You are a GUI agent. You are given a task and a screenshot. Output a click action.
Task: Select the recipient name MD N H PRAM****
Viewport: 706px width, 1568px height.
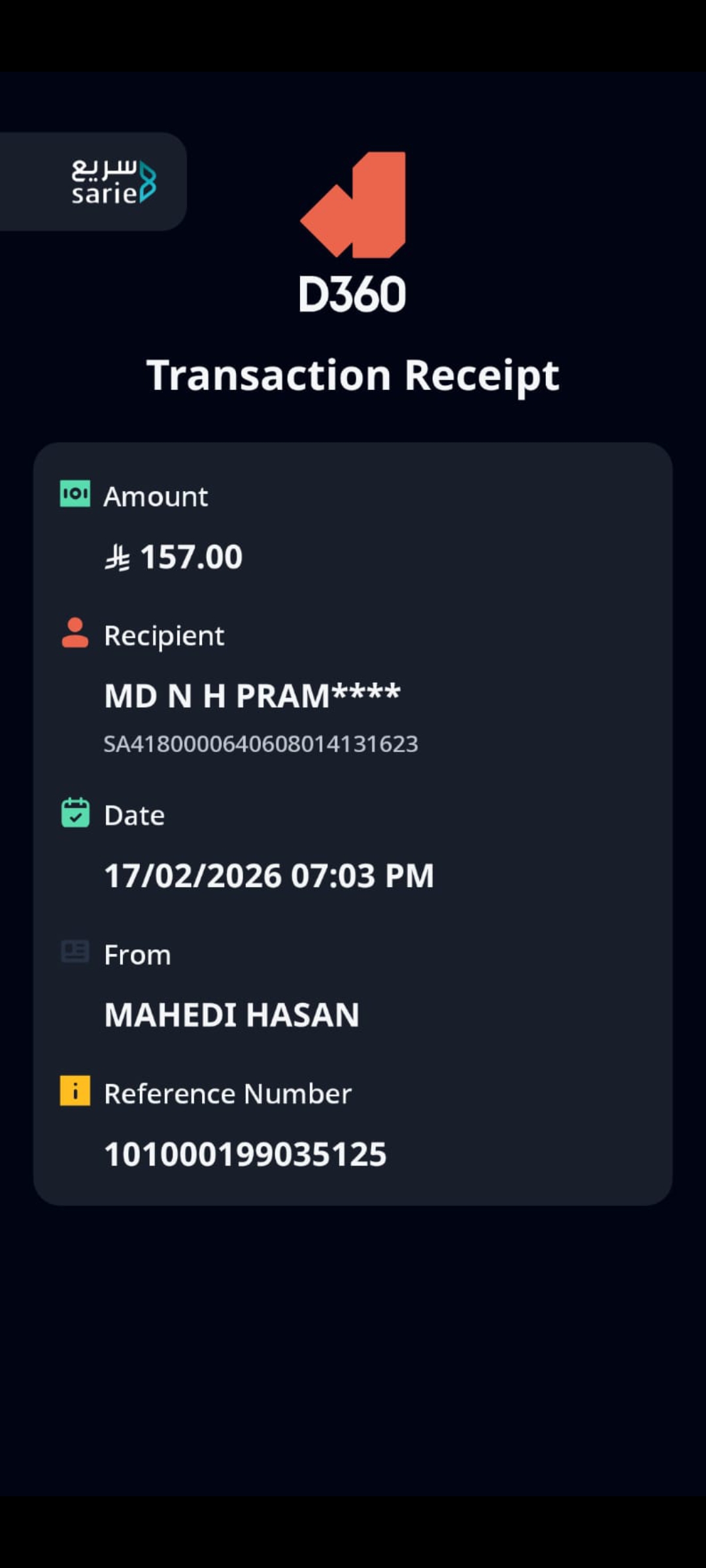pyautogui.click(x=252, y=695)
